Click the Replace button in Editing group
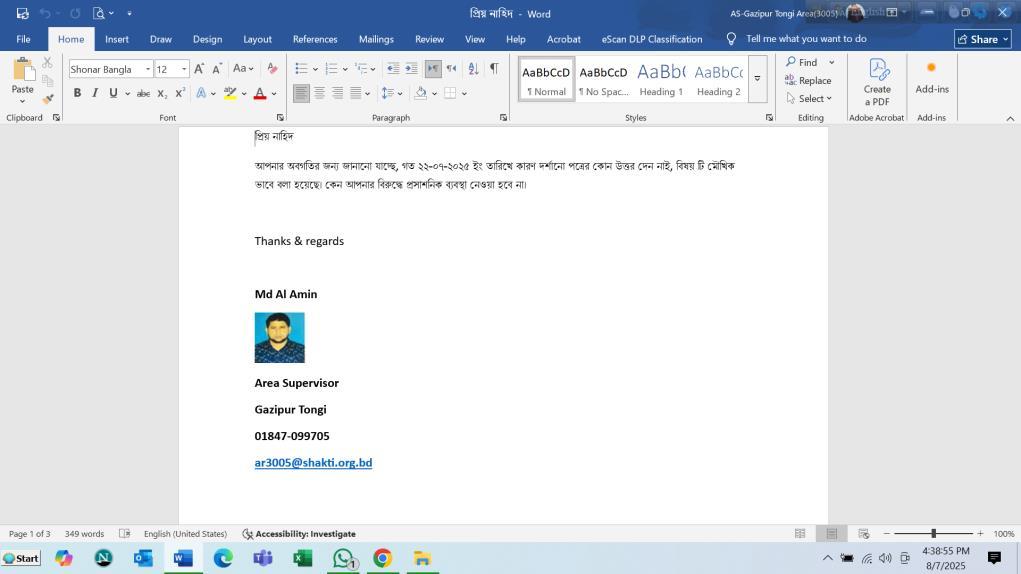Image resolution: width=1021 pixels, height=574 pixels. (x=809, y=80)
